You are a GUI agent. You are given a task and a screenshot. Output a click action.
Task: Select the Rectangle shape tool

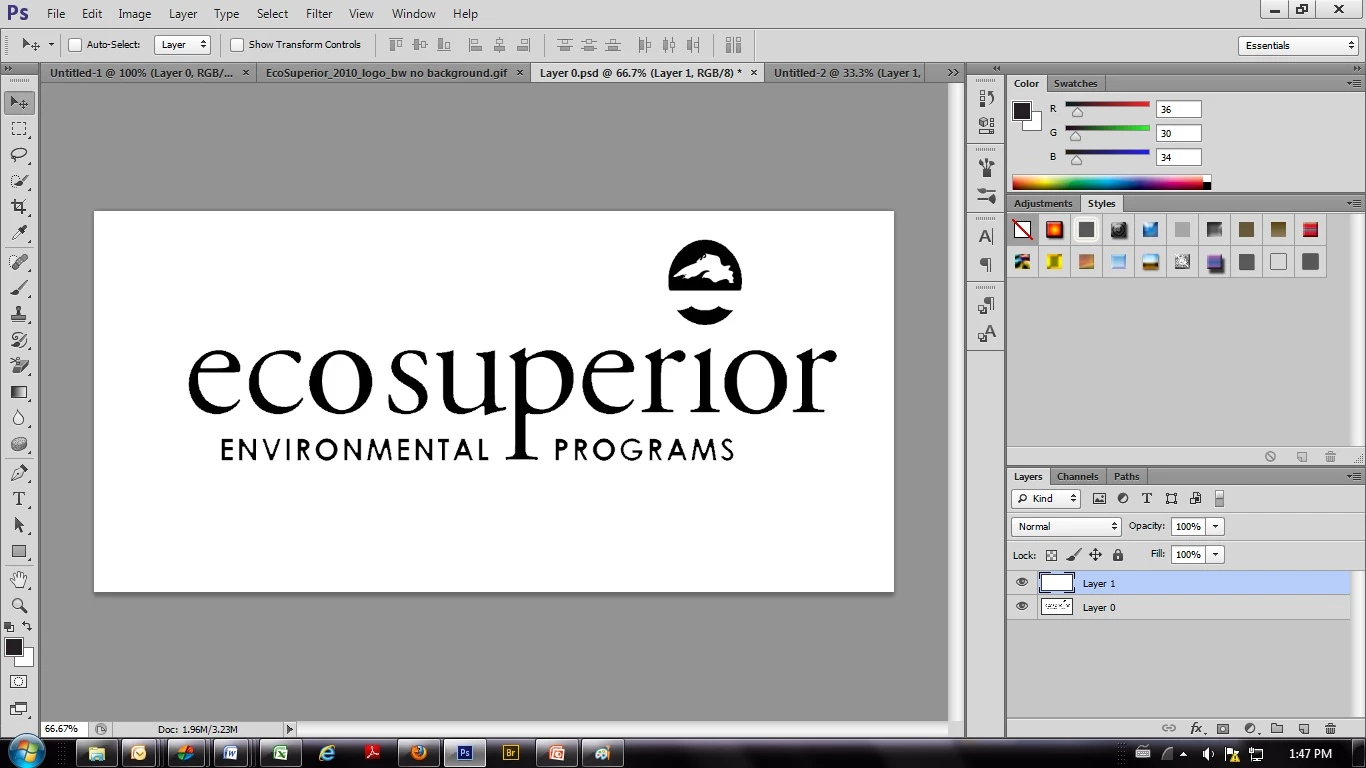tap(19, 551)
